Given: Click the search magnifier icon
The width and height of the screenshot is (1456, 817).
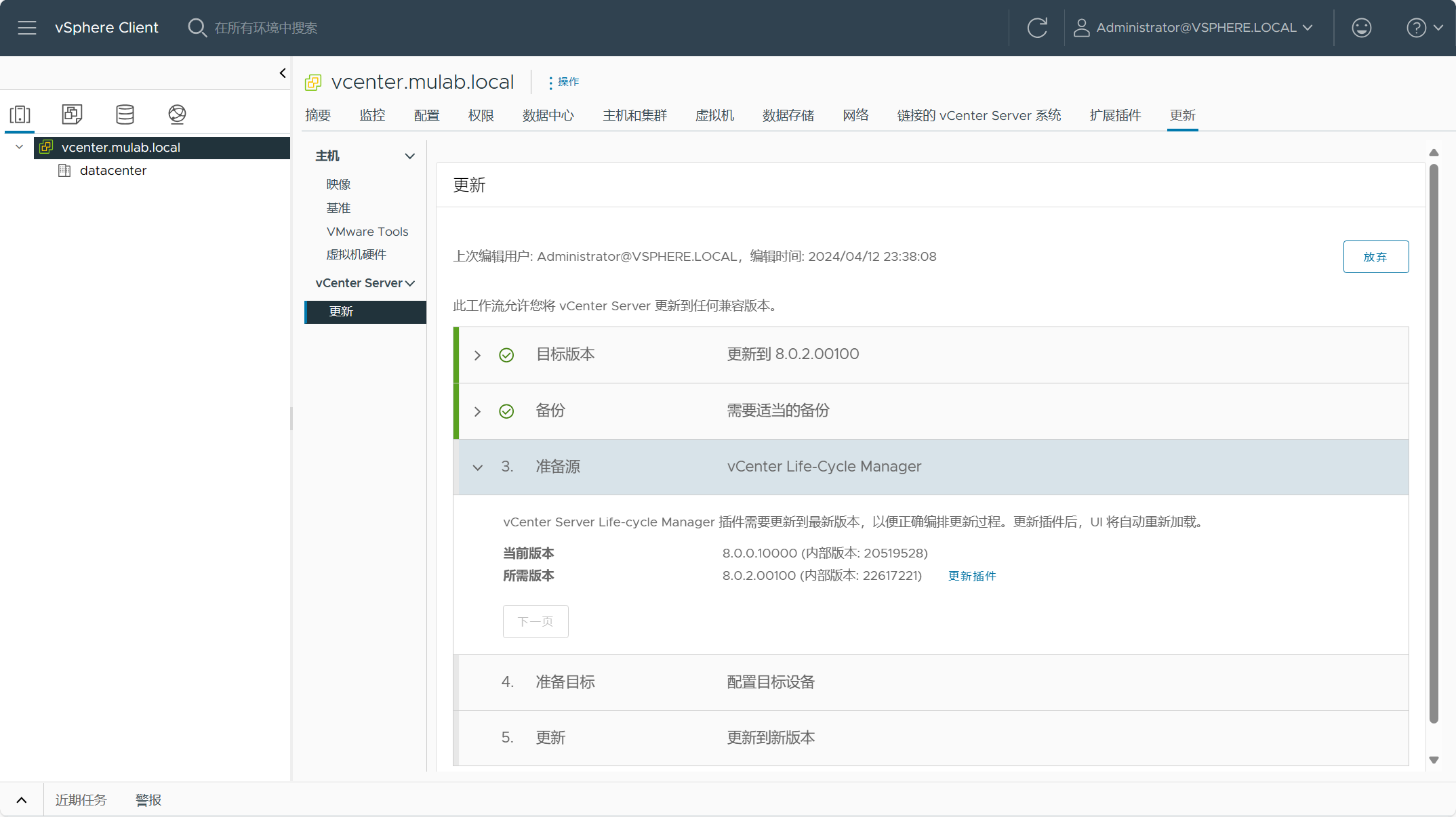Looking at the screenshot, I should [197, 28].
